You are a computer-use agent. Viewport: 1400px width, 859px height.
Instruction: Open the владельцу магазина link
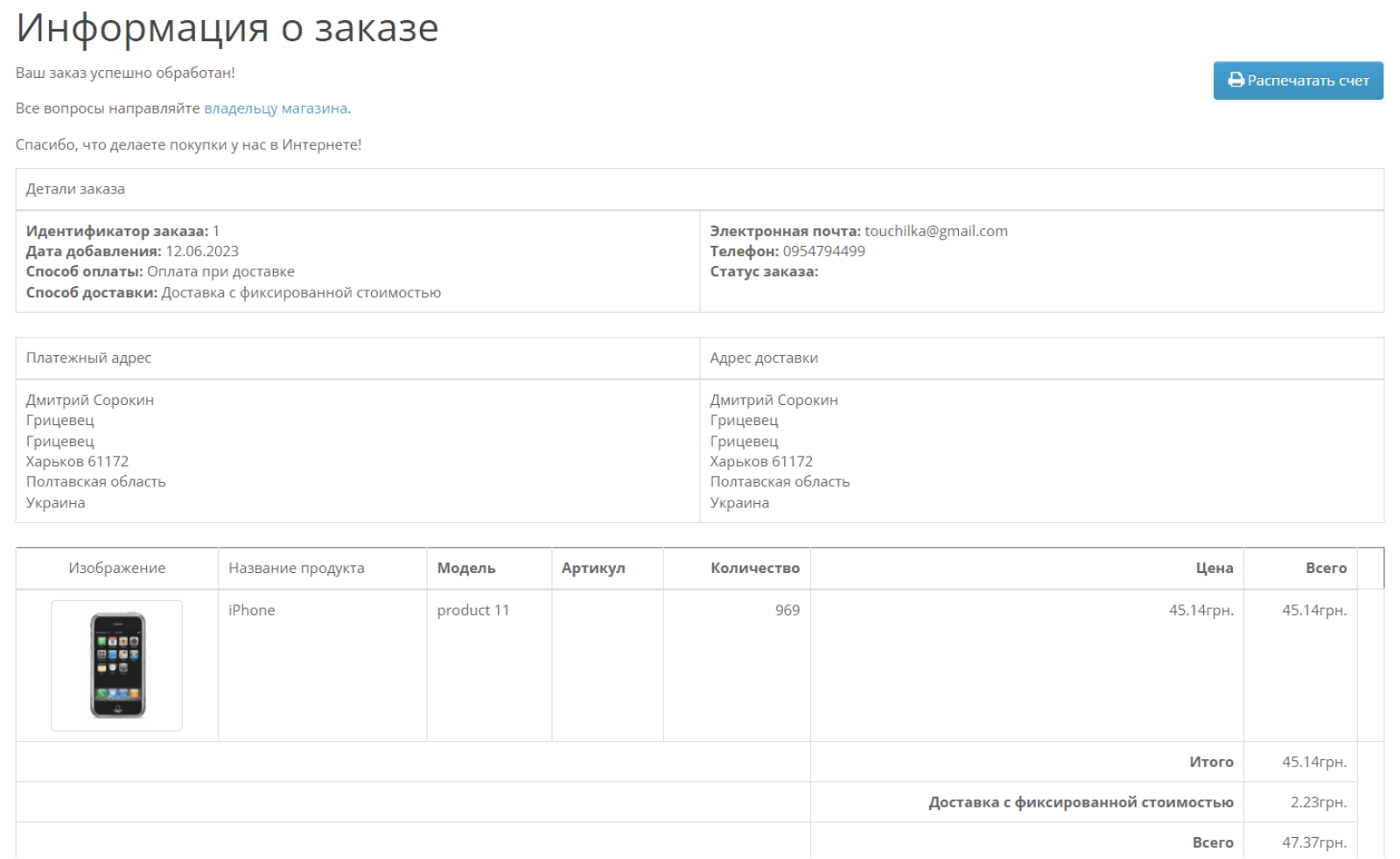276,108
